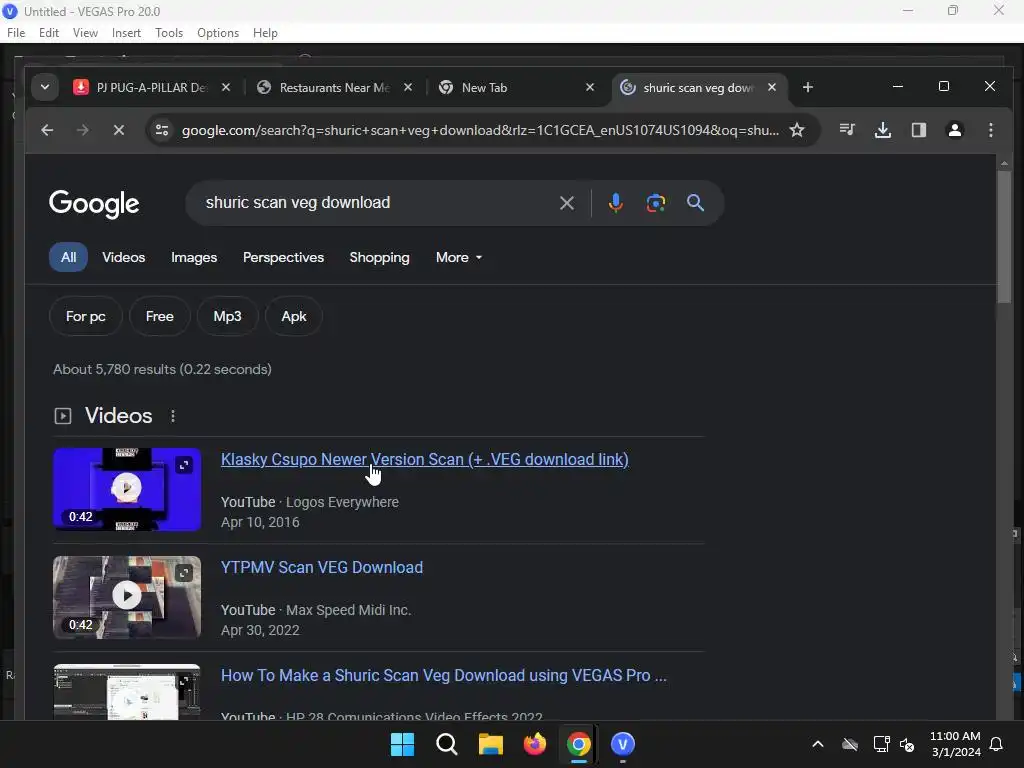Open Chrome tab search dropdown arrow

point(45,87)
